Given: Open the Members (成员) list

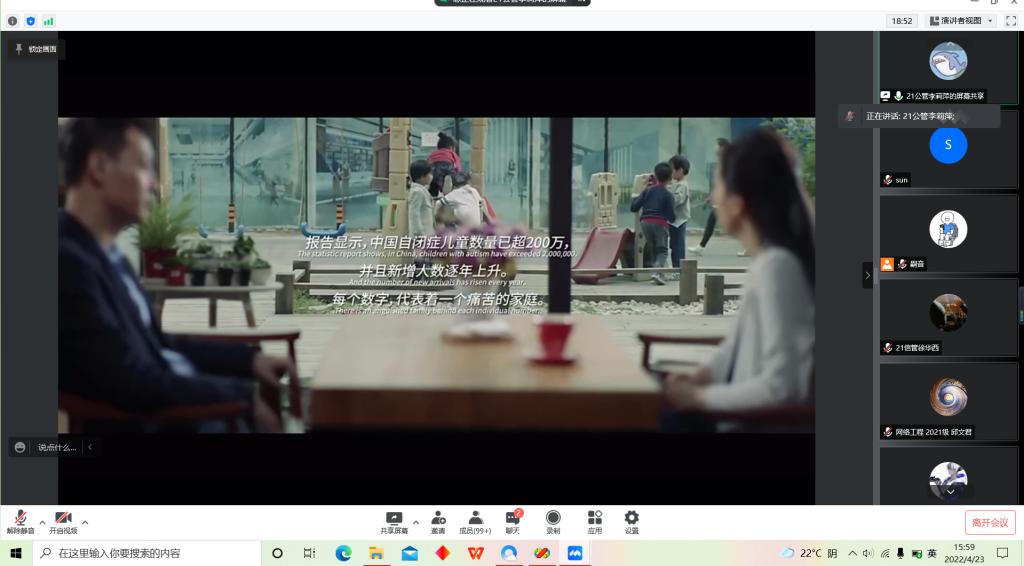Looking at the screenshot, I should pos(476,522).
